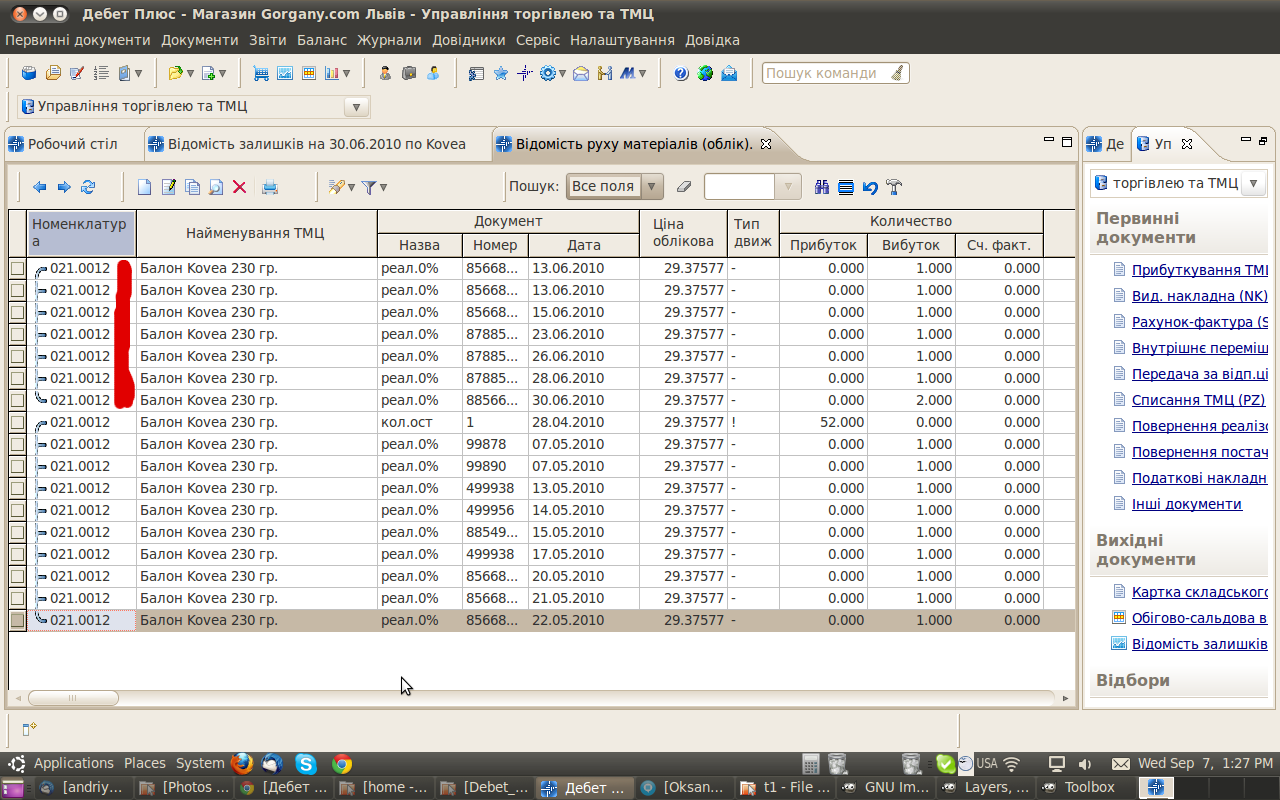
Task: Click the globe icon in main toolbar
Action: (x=705, y=73)
